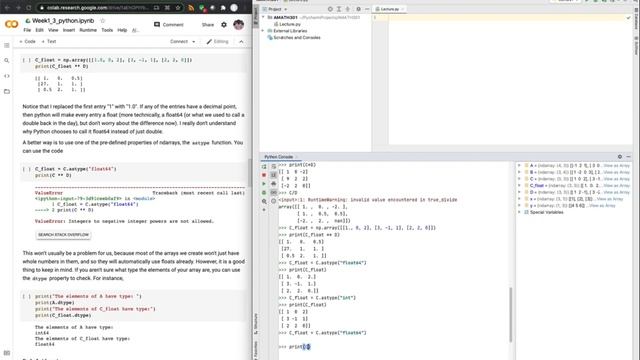This screenshot has width=640, height=360.
Task: Click the Share button in Colab
Action: click(208, 24)
